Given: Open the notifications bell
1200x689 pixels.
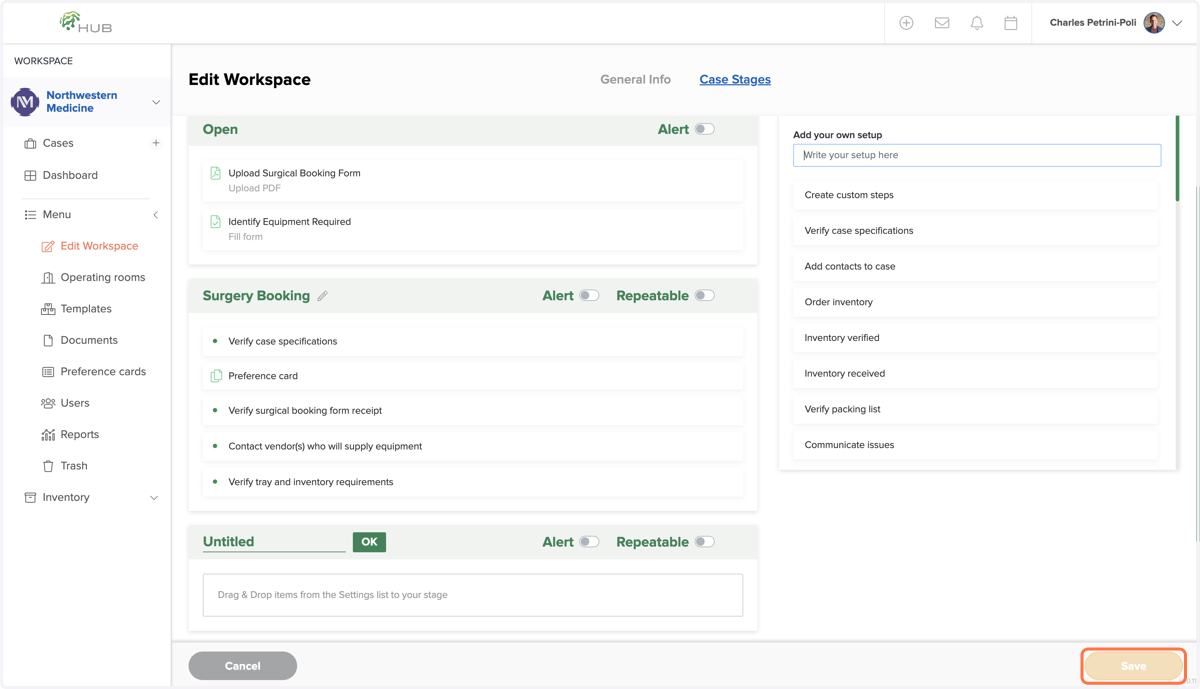Looking at the screenshot, I should [977, 23].
